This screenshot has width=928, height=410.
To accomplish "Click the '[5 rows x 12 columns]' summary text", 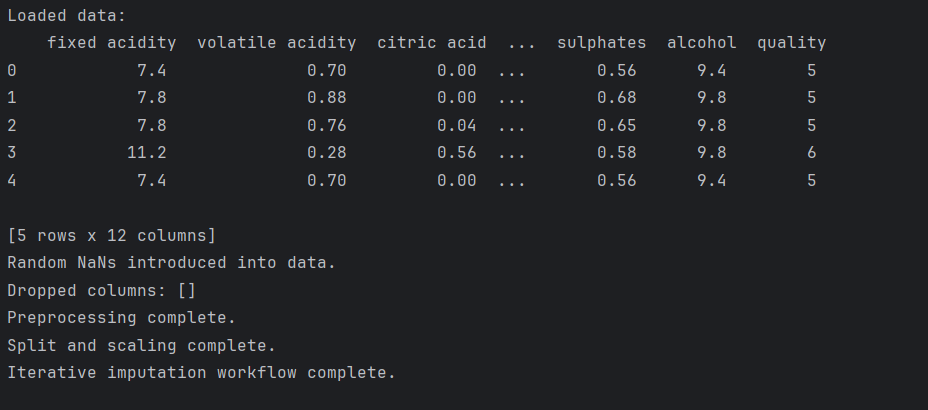I will coord(111,236).
